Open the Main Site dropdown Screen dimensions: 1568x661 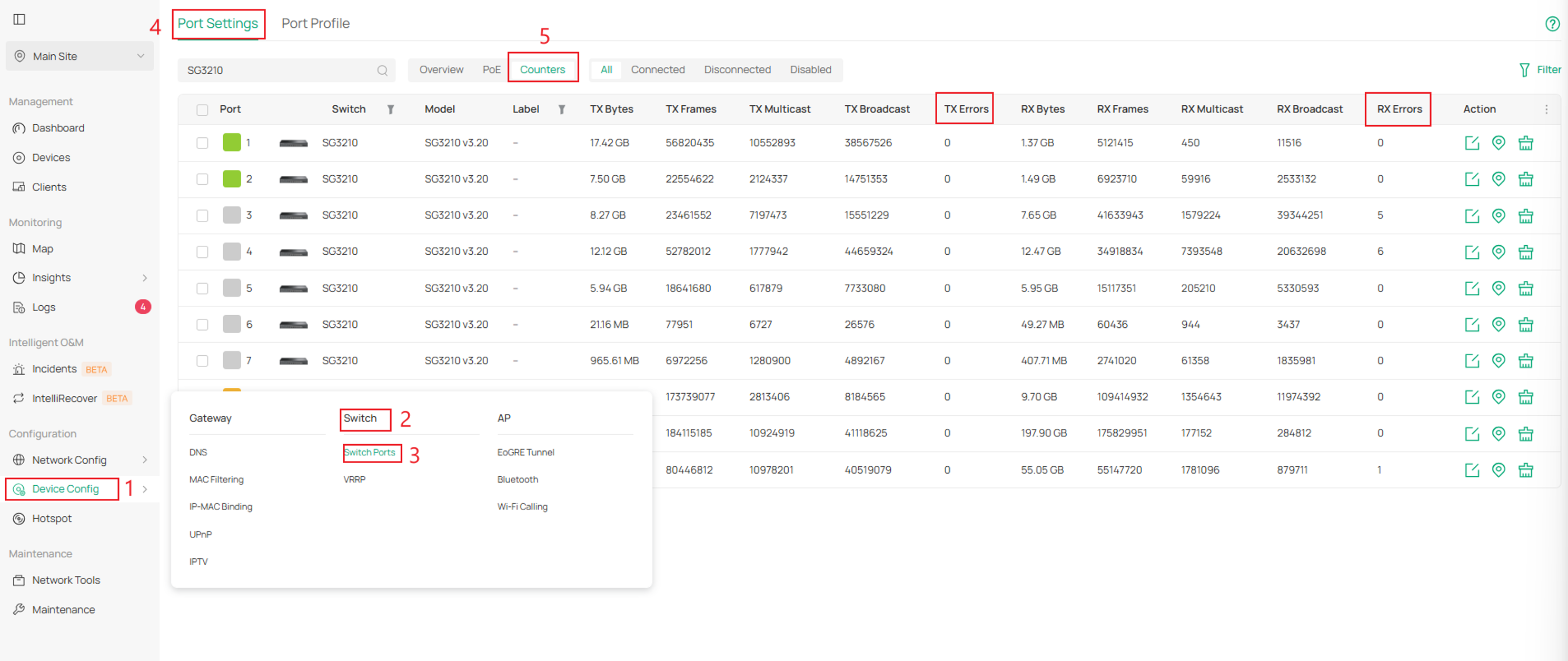80,56
